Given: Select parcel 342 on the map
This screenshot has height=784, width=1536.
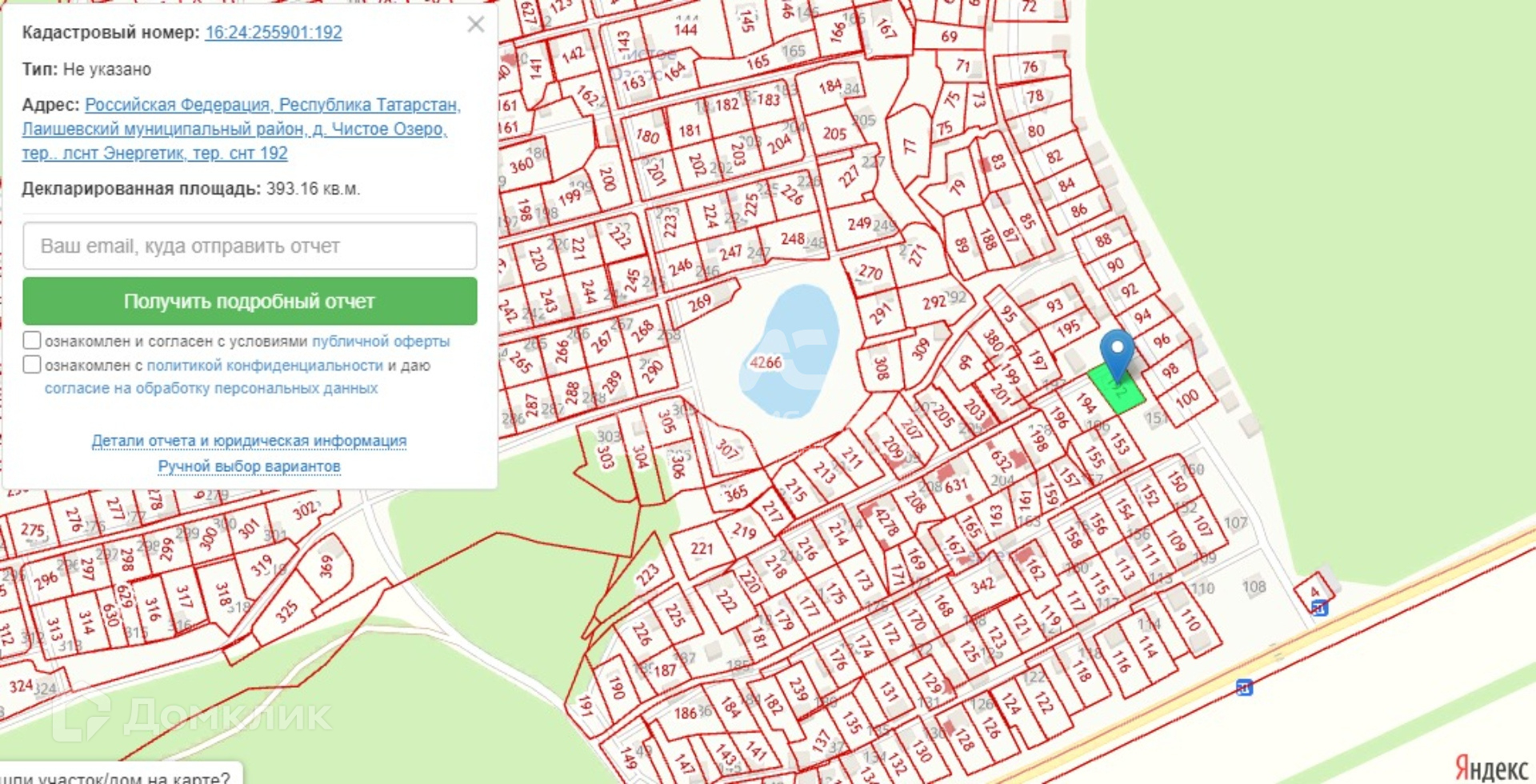Looking at the screenshot, I should coord(982,586).
